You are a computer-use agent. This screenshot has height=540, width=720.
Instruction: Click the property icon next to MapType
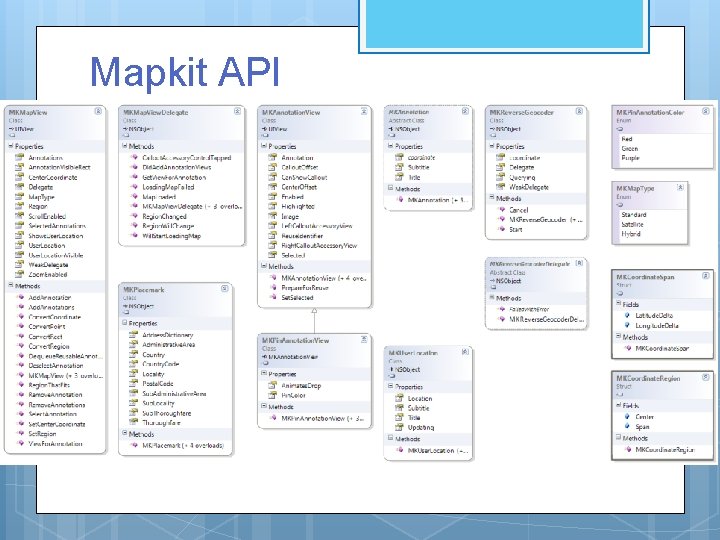point(19,197)
